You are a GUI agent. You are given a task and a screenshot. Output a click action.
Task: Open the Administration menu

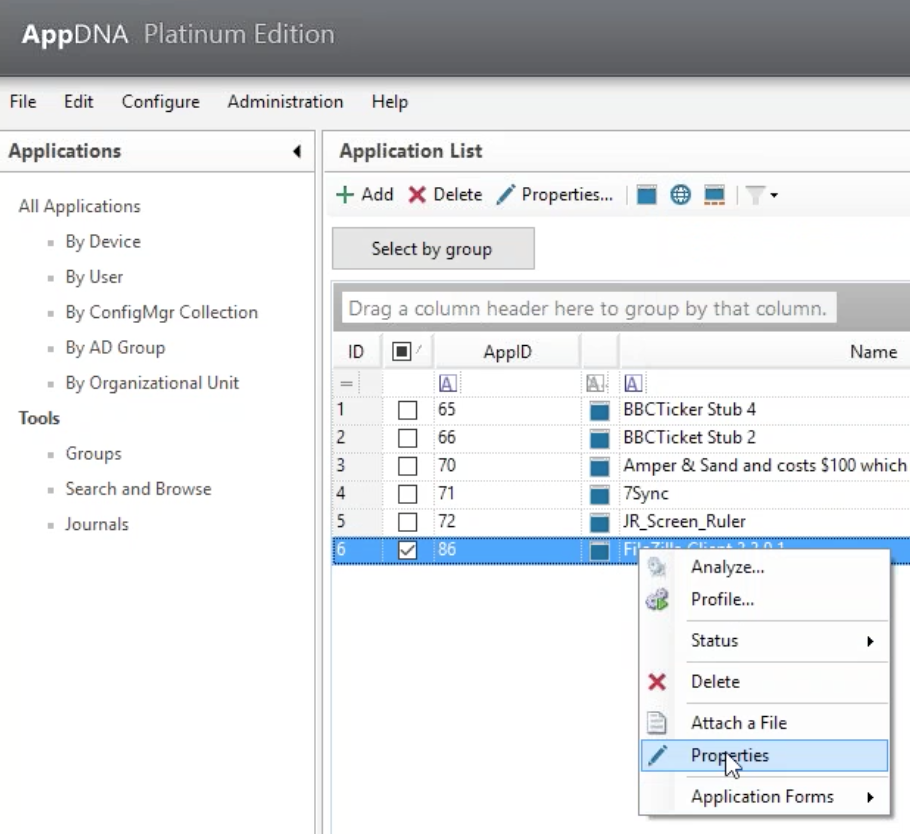(x=285, y=102)
